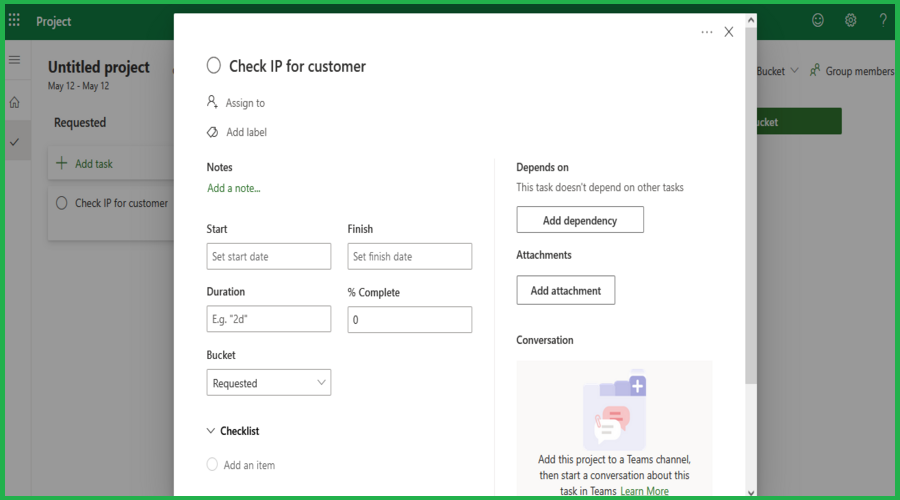
Task: Toggle completion circle on Requested bucket task card
Action: tap(62, 203)
